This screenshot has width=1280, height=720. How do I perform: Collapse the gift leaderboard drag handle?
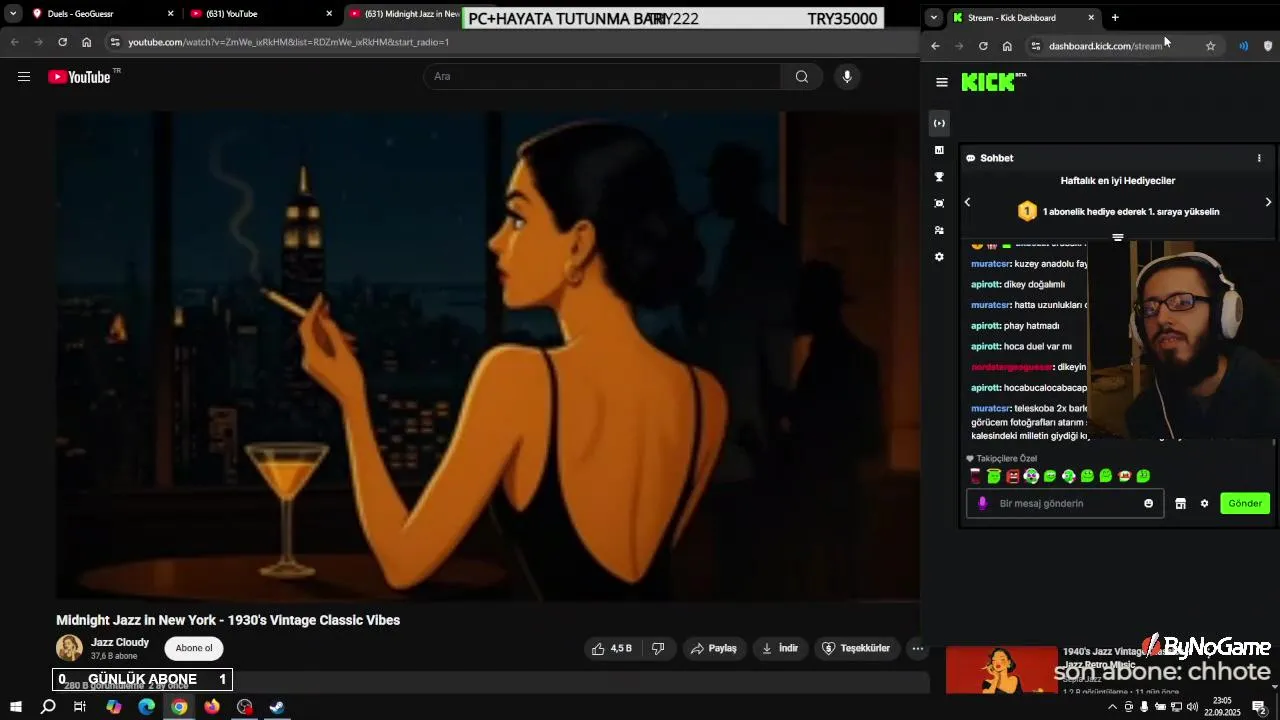pyautogui.click(x=1118, y=238)
